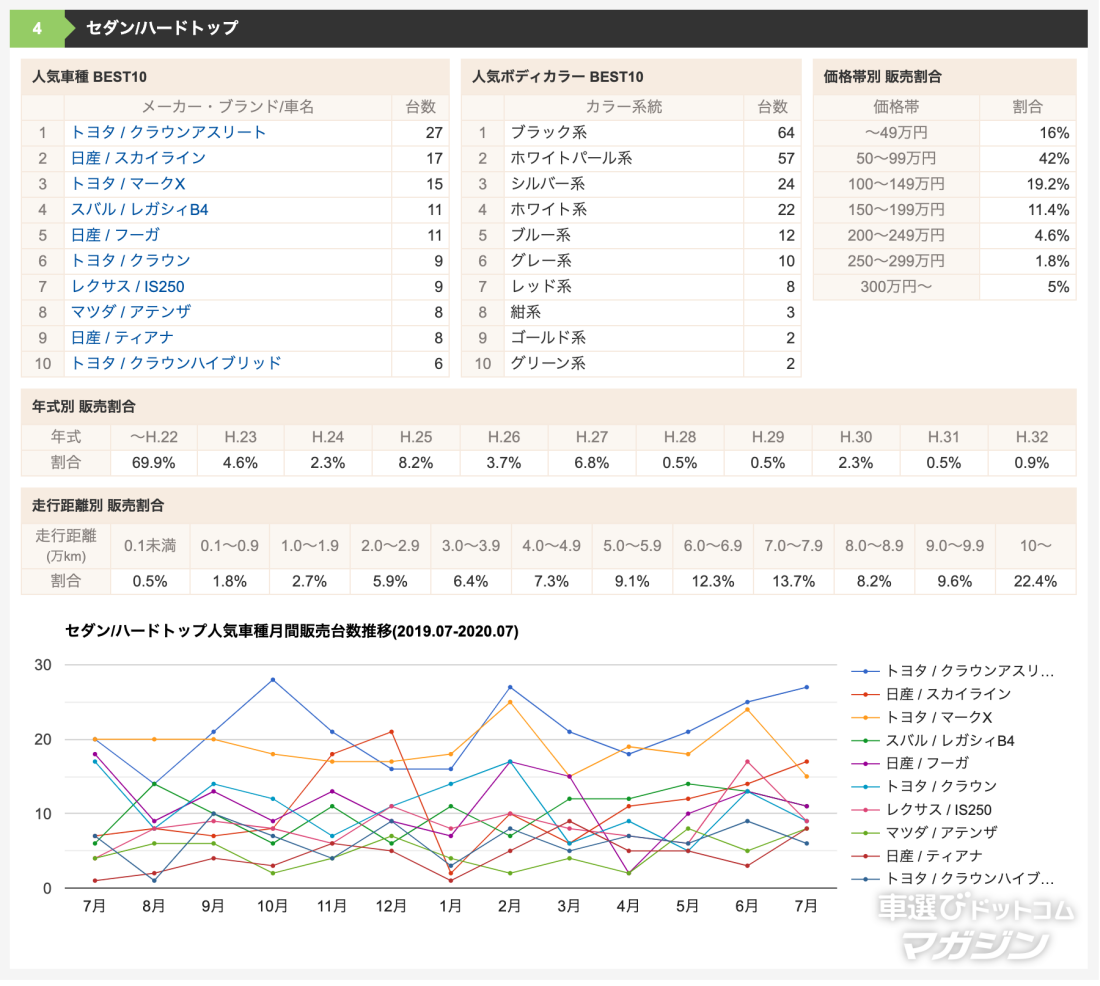The image size is (1100, 986).
Task: Click the 13.7% mileage share value
Action: coord(793,581)
